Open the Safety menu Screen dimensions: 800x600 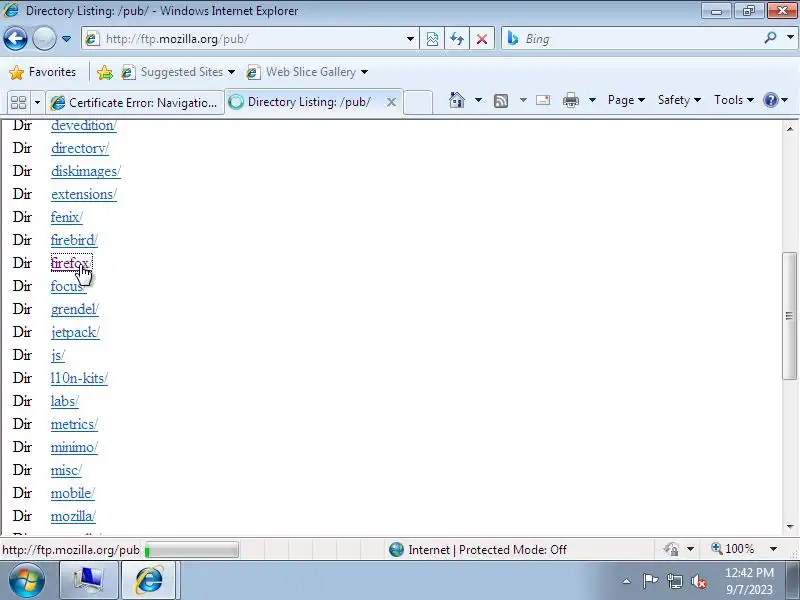pyautogui.click(x=679, y=100)
